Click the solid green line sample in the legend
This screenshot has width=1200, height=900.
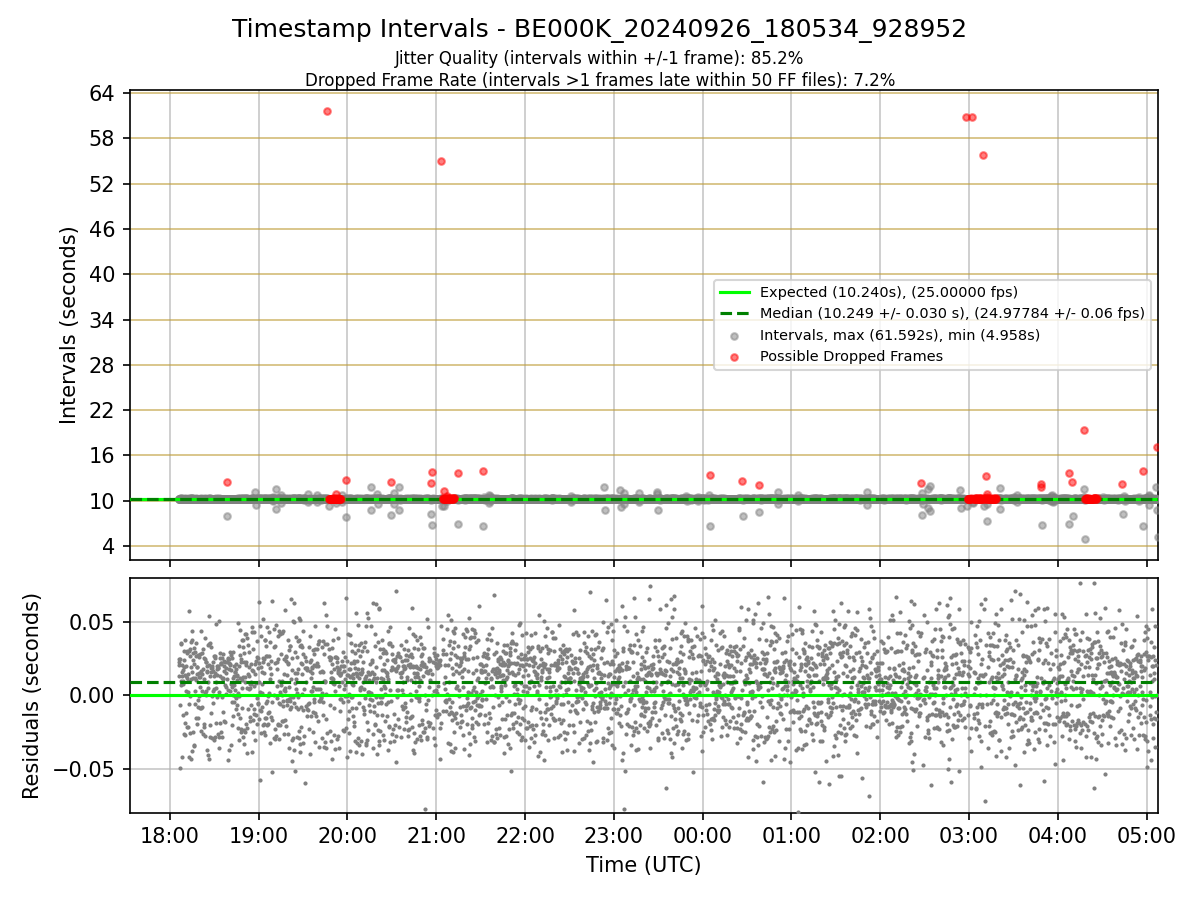coord(735,292)
